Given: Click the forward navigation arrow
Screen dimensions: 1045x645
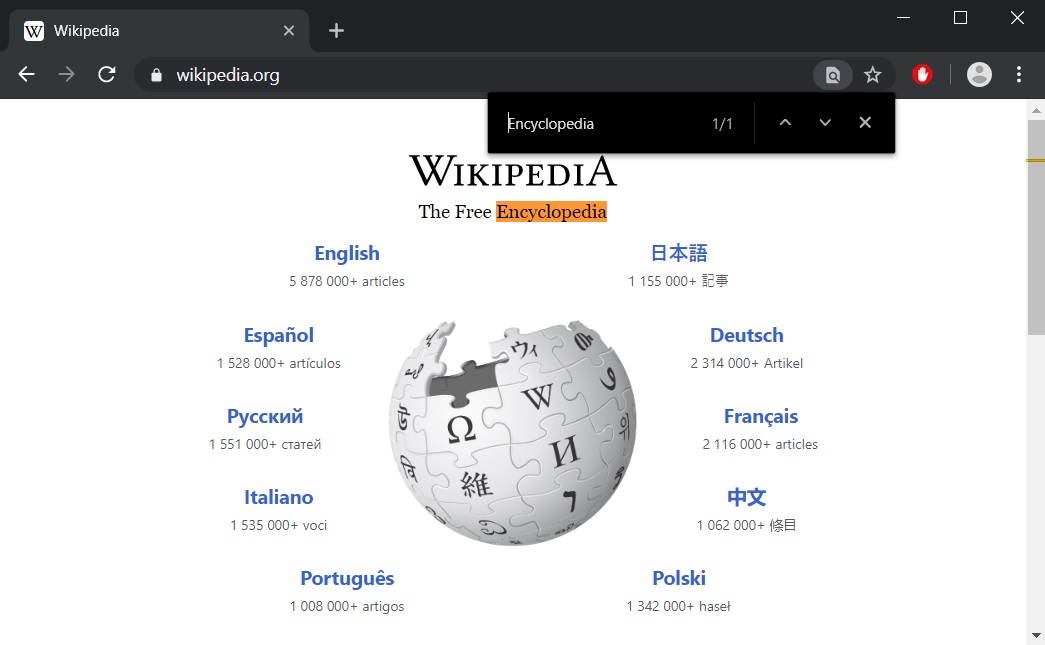Looking at the screenshot, I should [x=67, y=74].
